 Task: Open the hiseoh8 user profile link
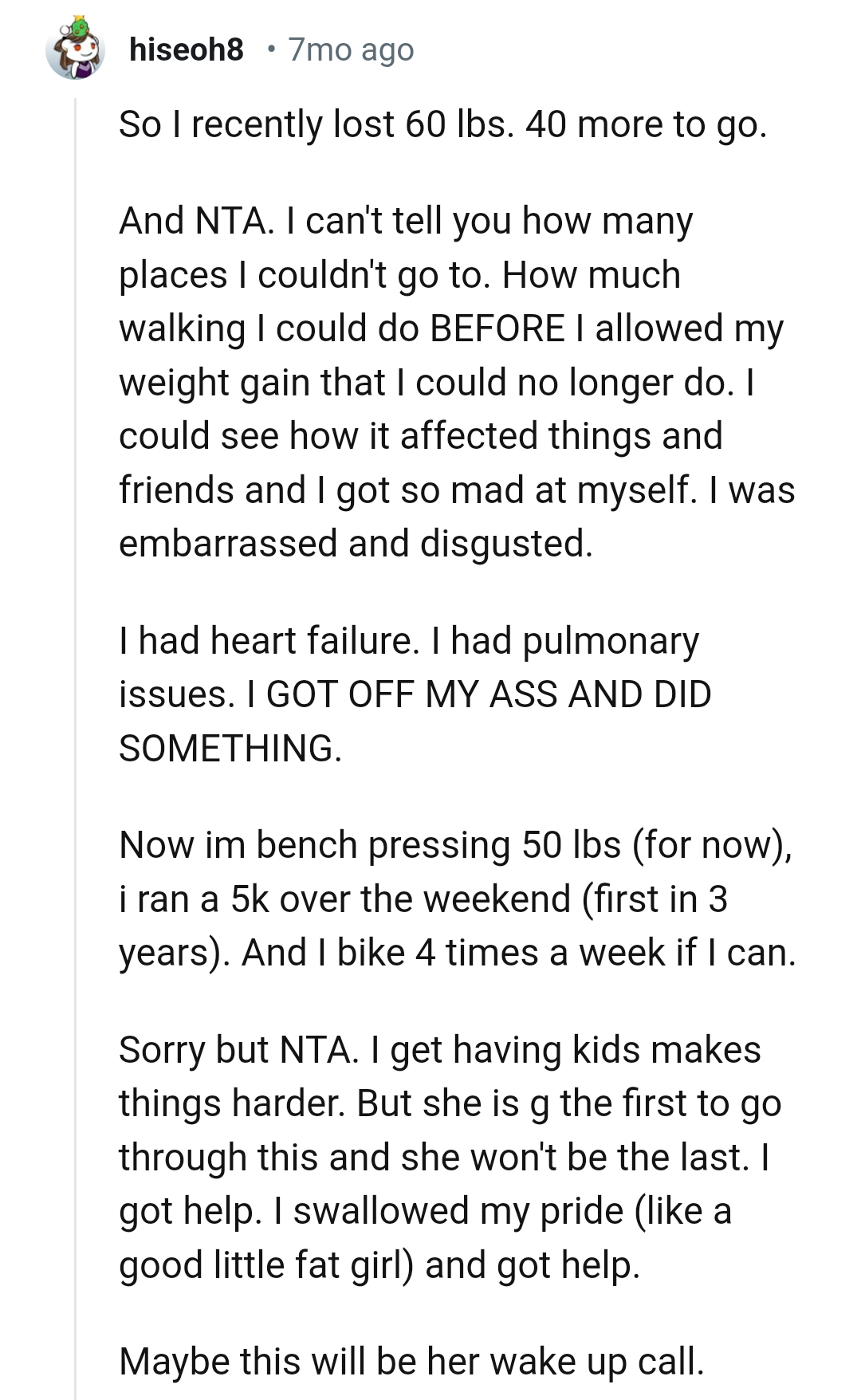coord(186,49)
